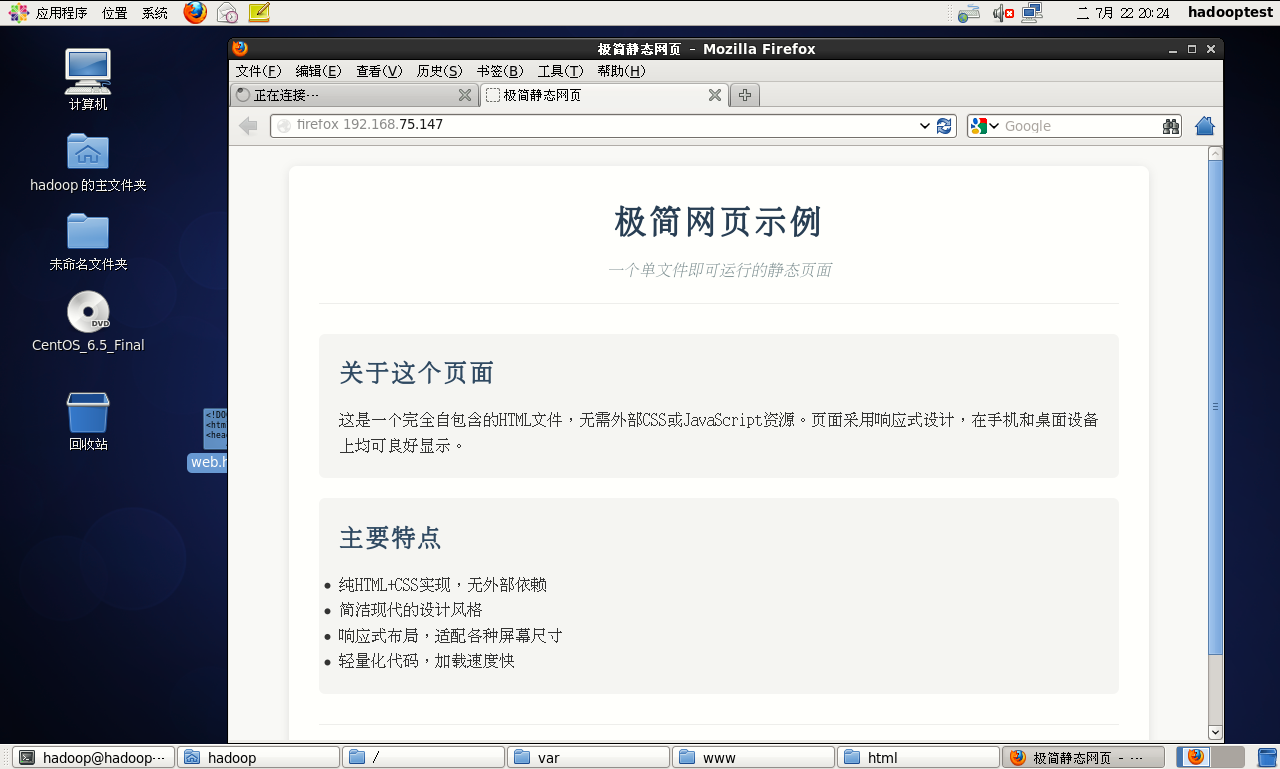This screenshot has width=1280, height=769.
Task: Click the hadooptest user name
Action: 1229,13
